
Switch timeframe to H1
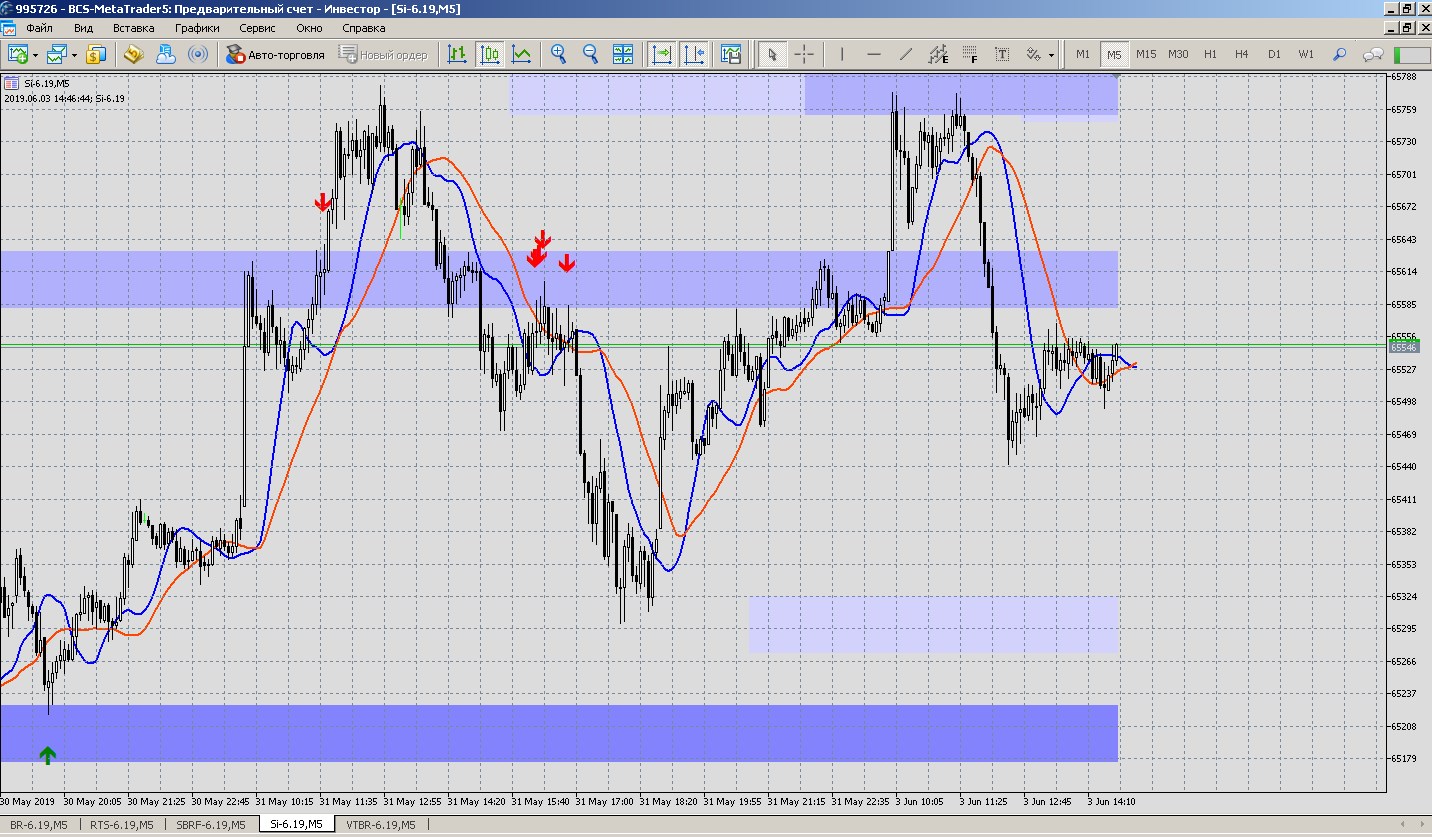coord(1210,54)
